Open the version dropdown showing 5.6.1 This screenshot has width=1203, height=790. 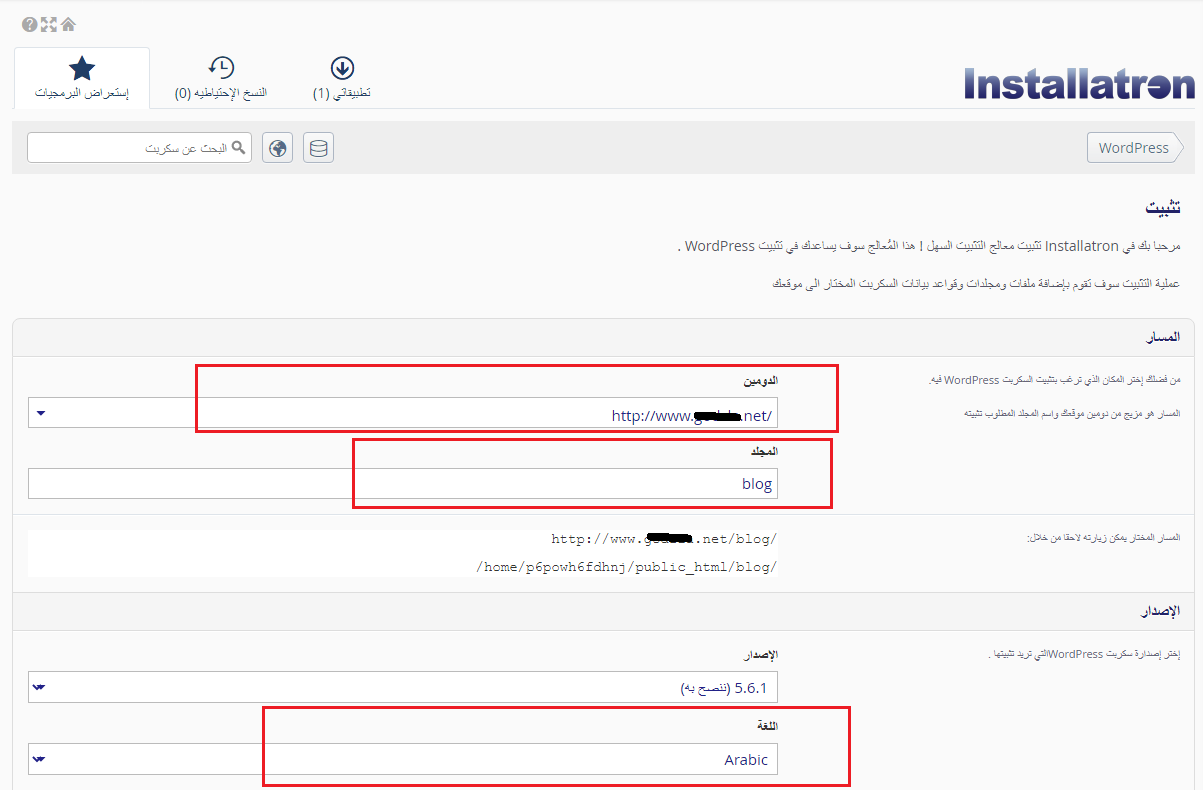403,687
